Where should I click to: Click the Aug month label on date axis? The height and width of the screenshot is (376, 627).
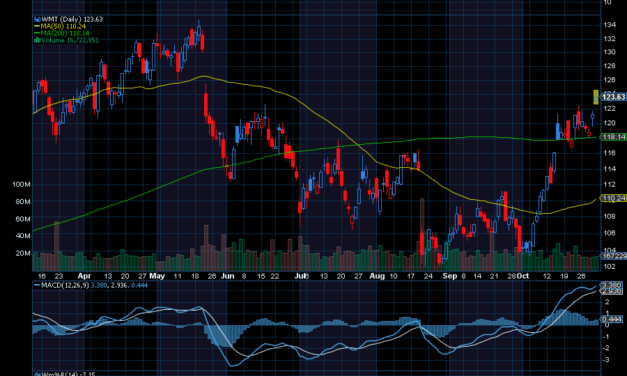377,276
